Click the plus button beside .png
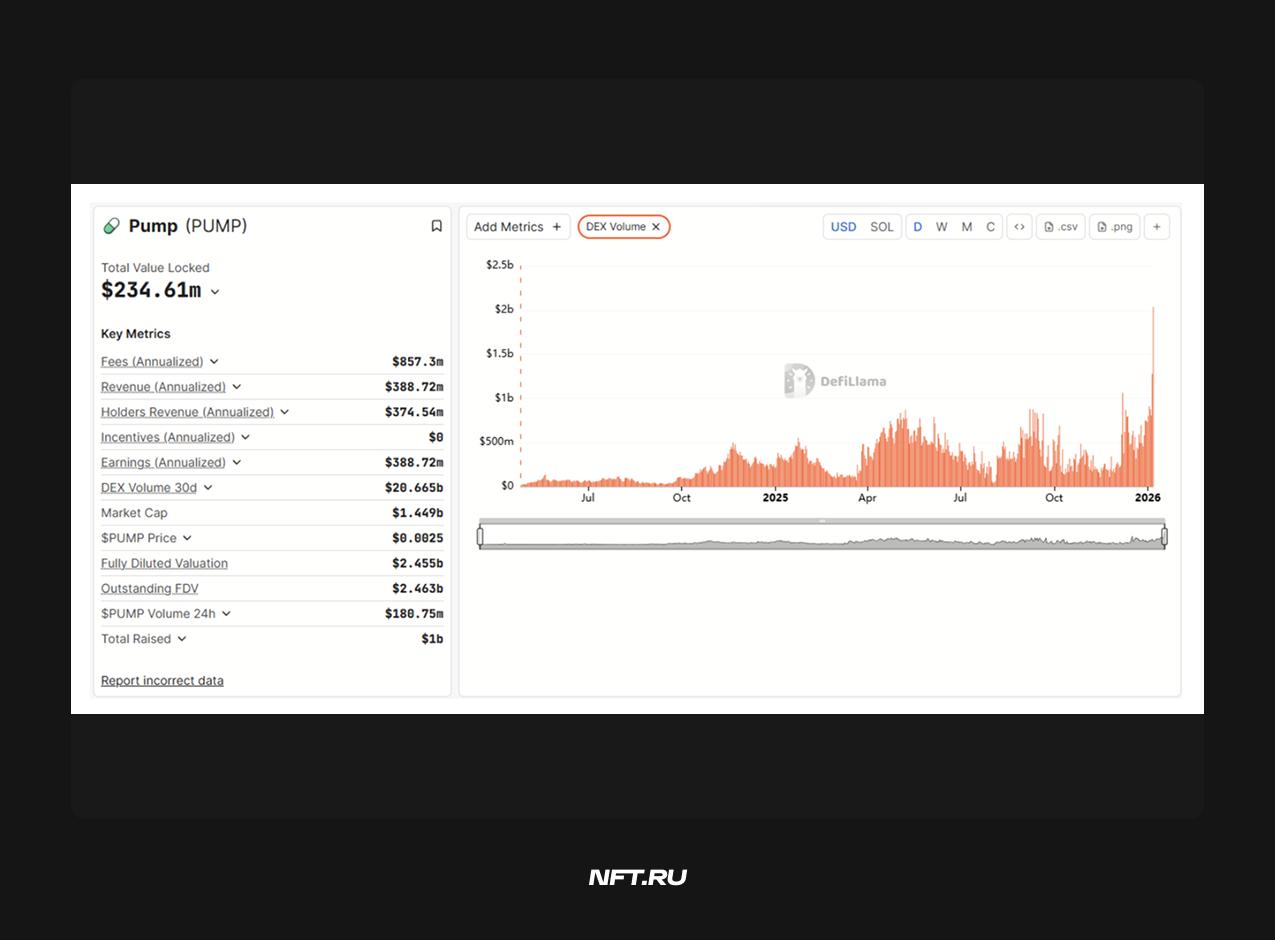Viewport: 1275px width, 940px height. point(1157,227)
